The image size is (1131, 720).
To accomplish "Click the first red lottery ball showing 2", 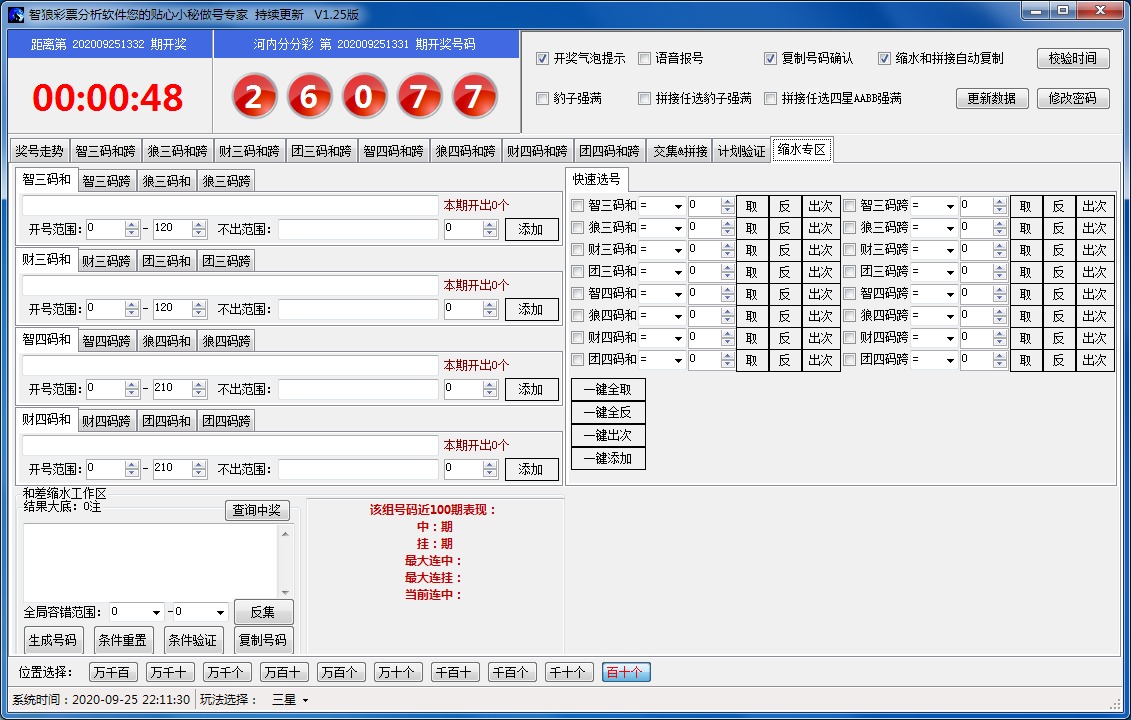I will [x=255, y=98].
